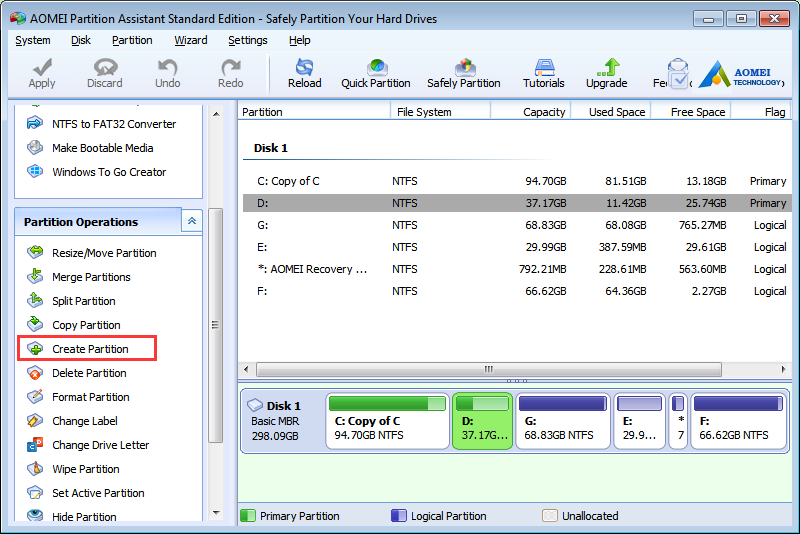Select F: 66.62GB block in disk map
The image size is (800, 534).
tap(739, 421)
